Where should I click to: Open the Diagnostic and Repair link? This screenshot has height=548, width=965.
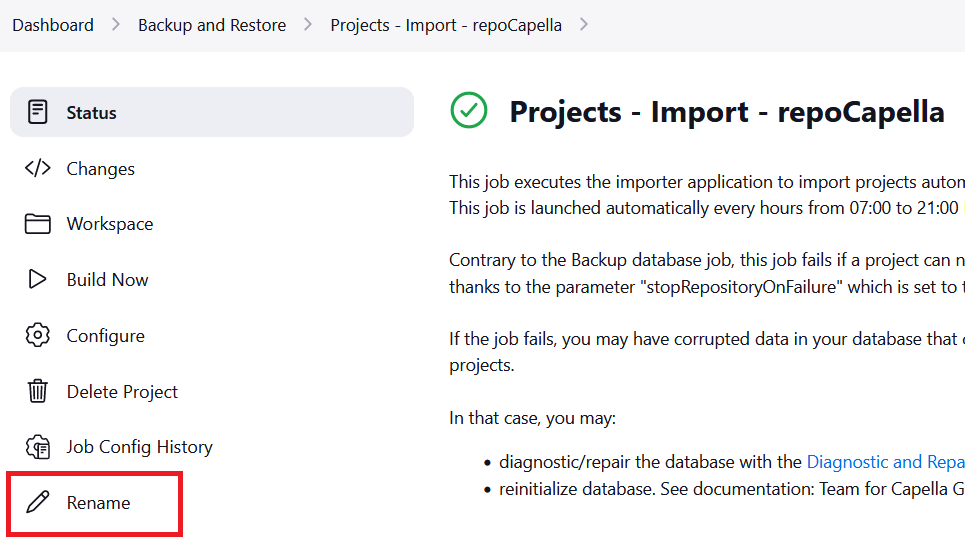[x=884, y=462]
